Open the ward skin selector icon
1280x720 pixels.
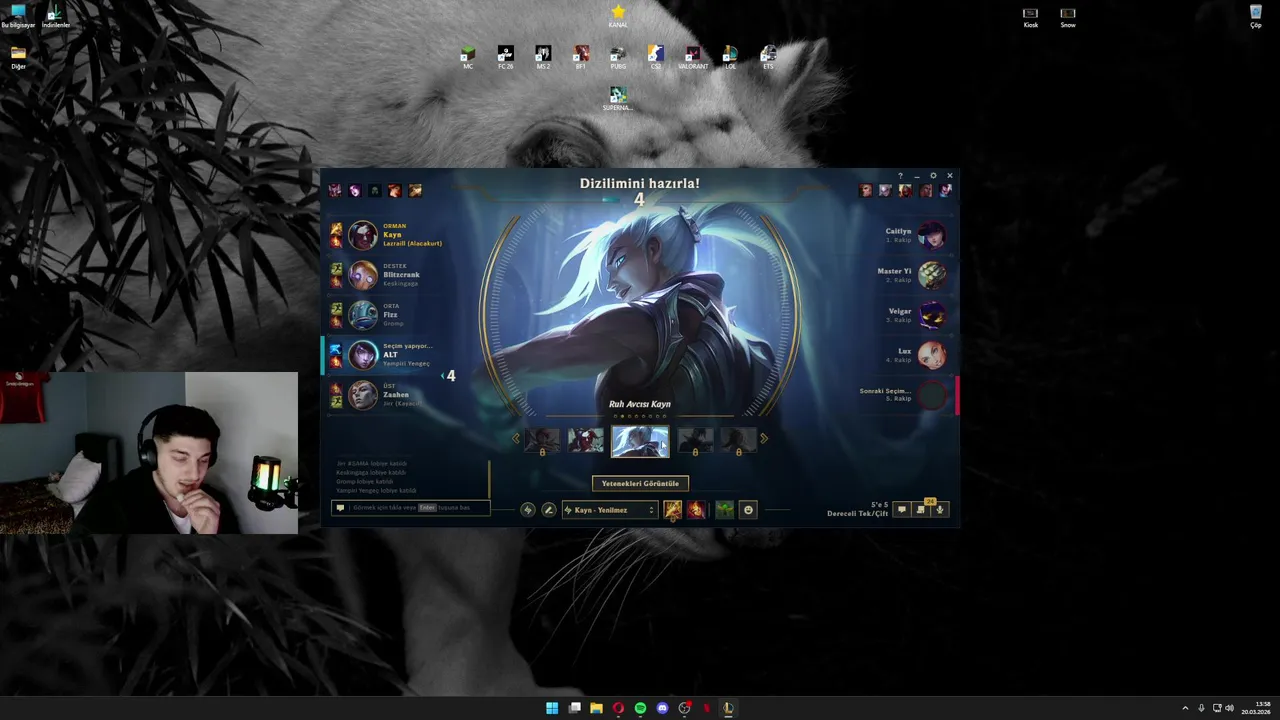coord(725,510)
